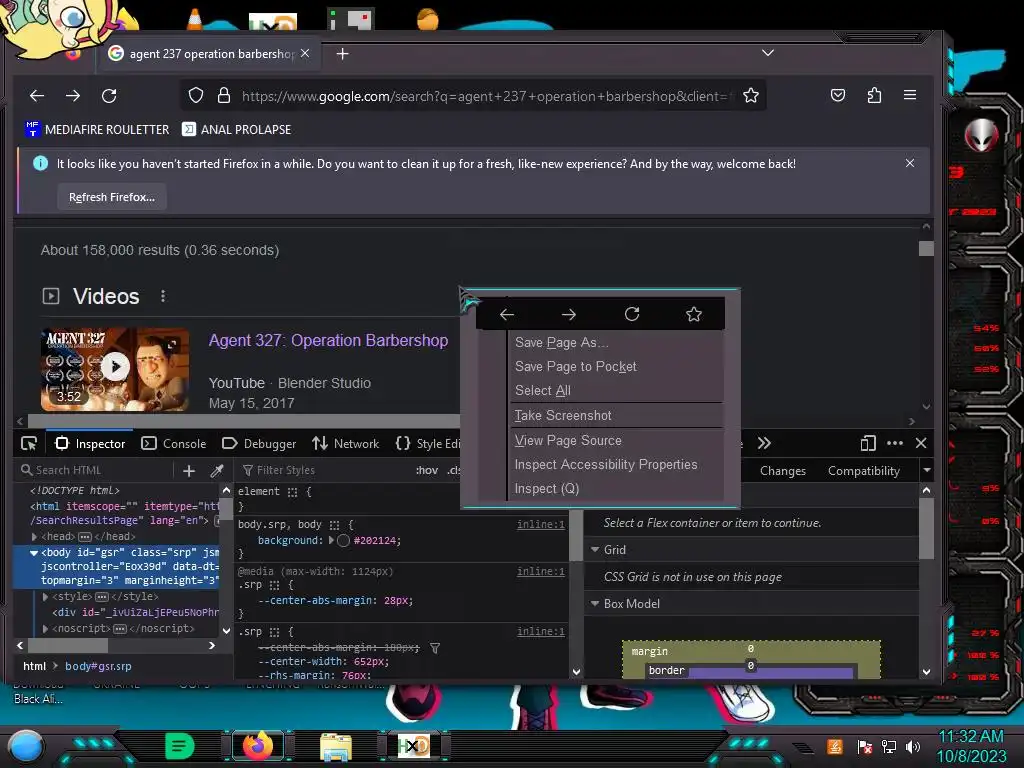Open Agent 327: Operation Barbershop link

coord(328,340)
